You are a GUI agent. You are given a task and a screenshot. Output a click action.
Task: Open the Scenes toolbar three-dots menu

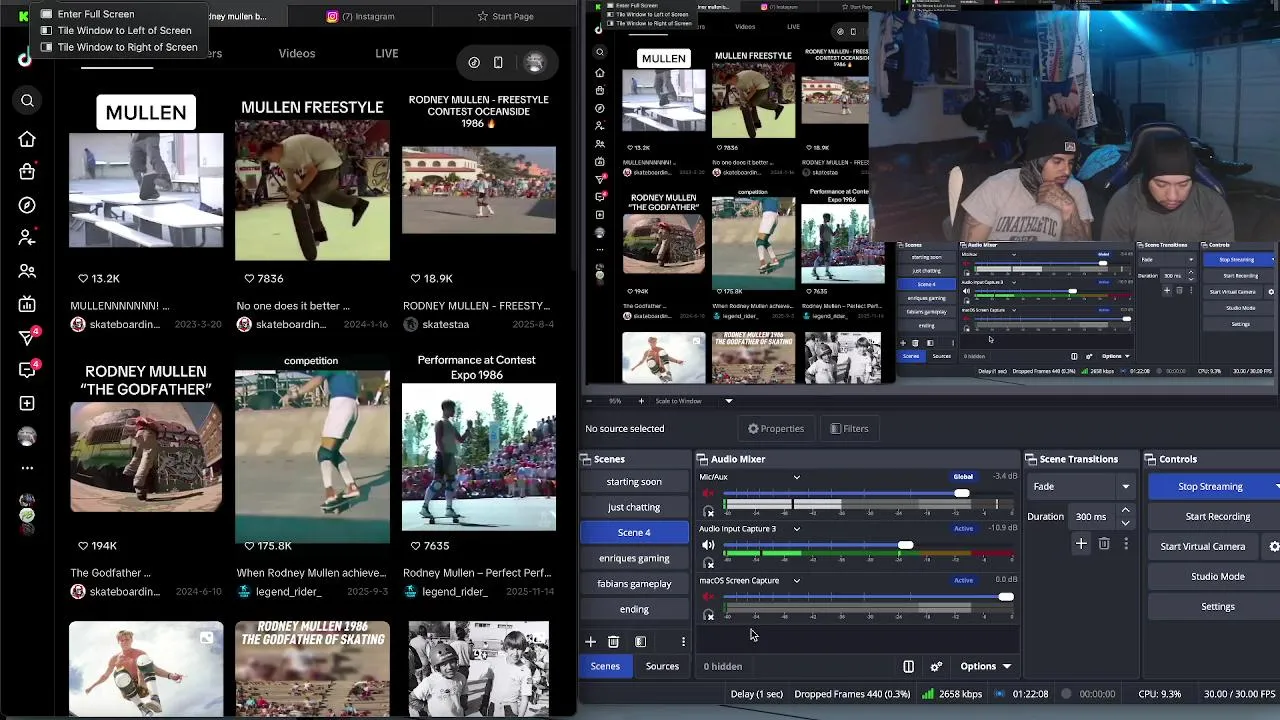(683, 642)
